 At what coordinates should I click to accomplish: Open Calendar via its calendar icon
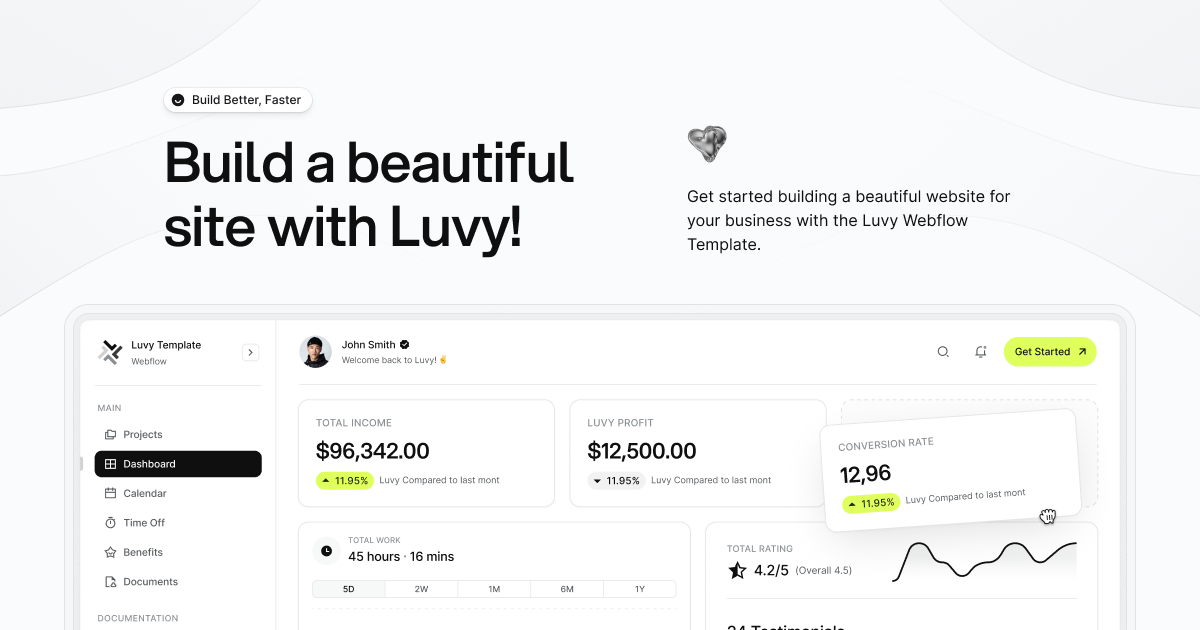pos(112,493)
